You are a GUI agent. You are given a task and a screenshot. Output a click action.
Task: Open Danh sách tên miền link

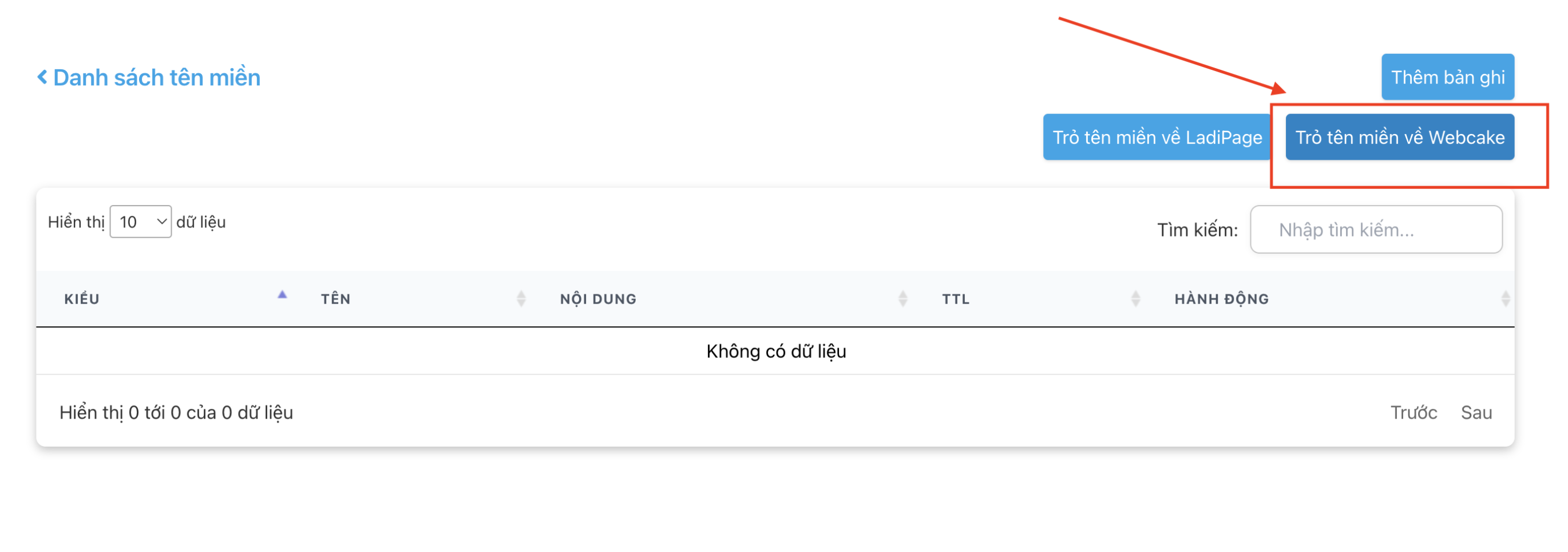tap(156, 78)
